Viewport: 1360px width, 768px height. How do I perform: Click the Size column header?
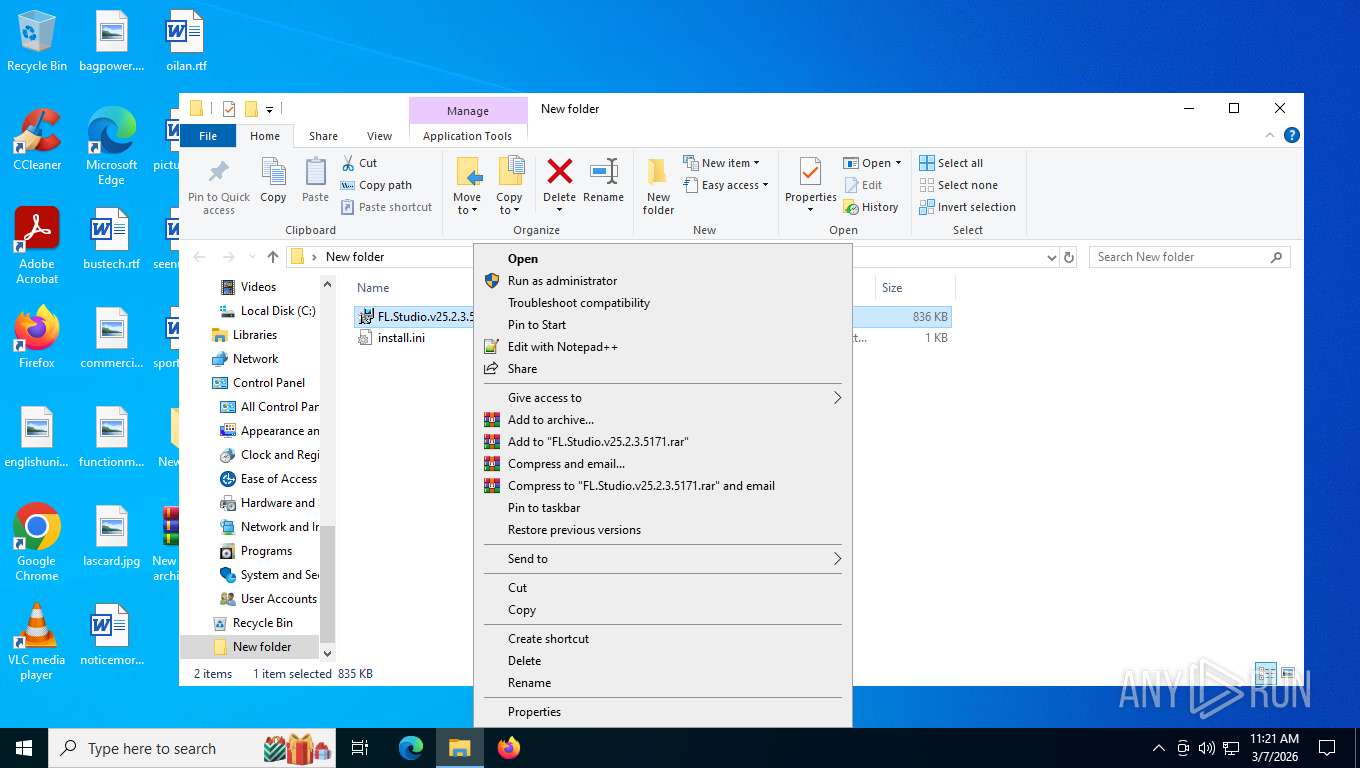892,288
